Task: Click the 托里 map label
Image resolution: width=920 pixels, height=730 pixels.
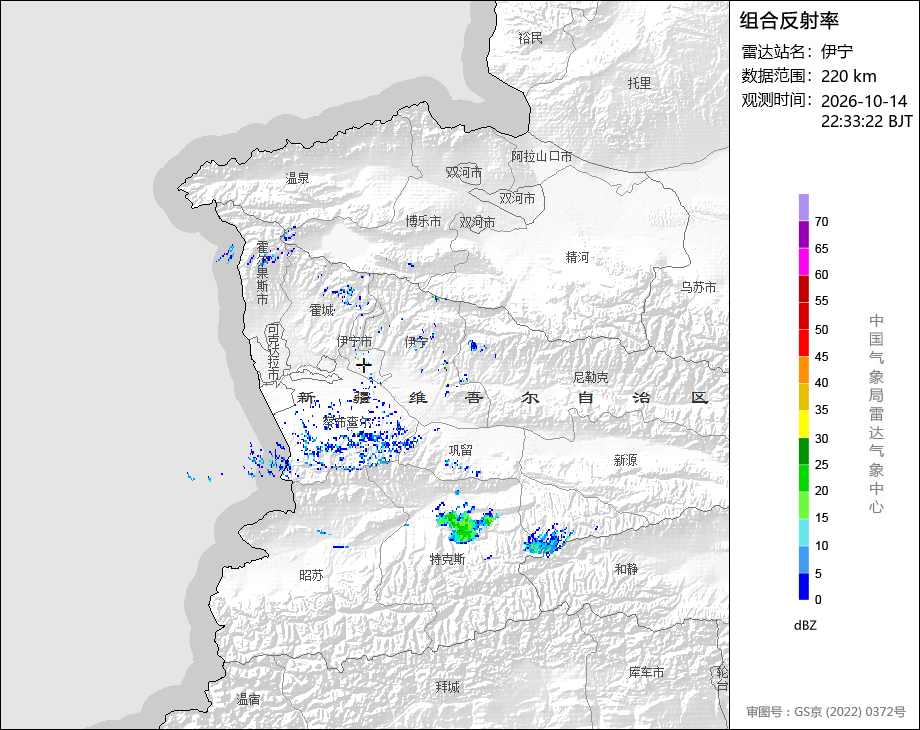Action: [x=640, y=83]
